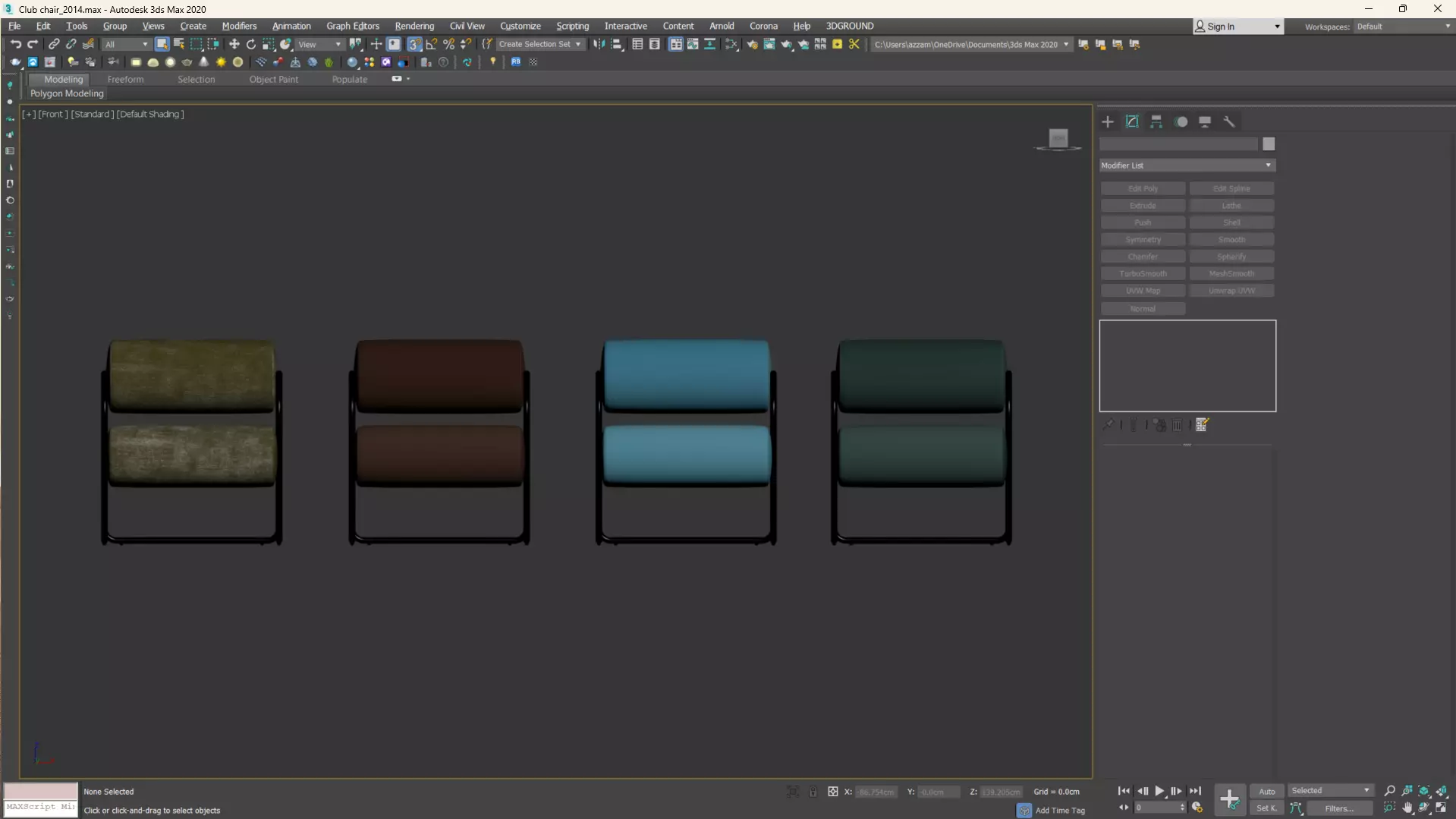Click the Configure Modifier Sets icon
This screenshot has width=1456, height=819.
coord(1202,425)
